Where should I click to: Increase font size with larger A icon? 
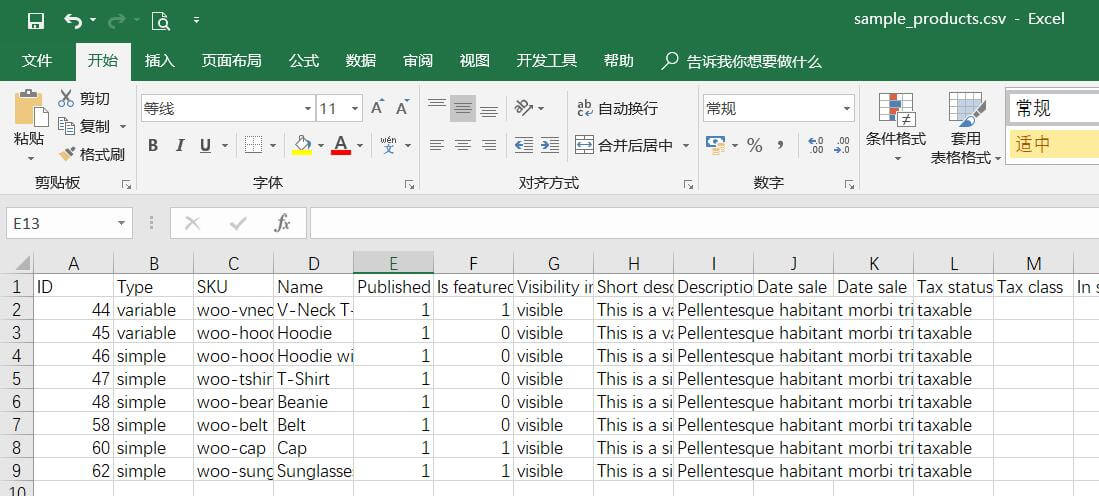[x=377, y=108]
